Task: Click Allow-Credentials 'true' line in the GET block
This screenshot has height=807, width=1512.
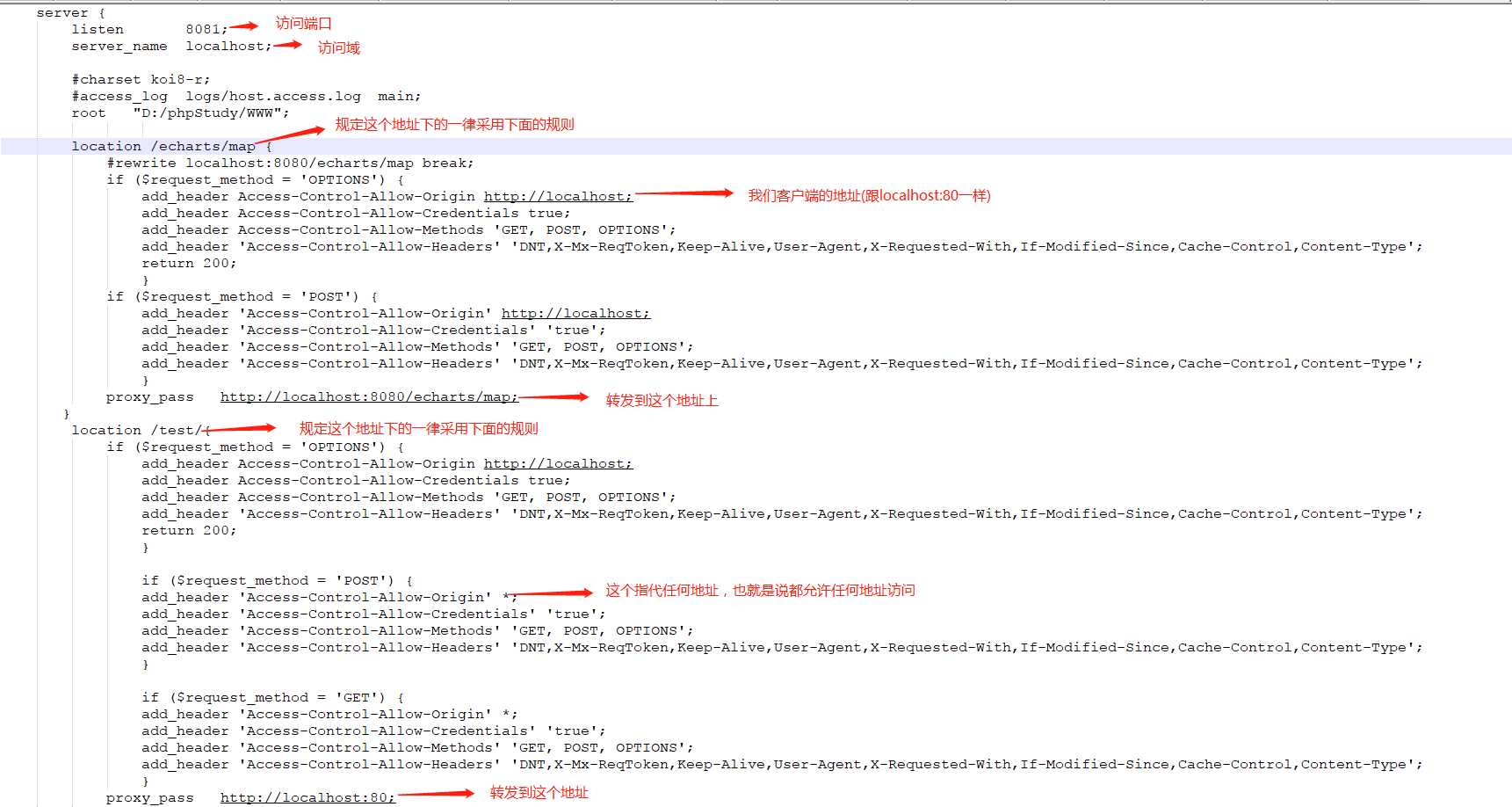Action: [x=373, y=731]
